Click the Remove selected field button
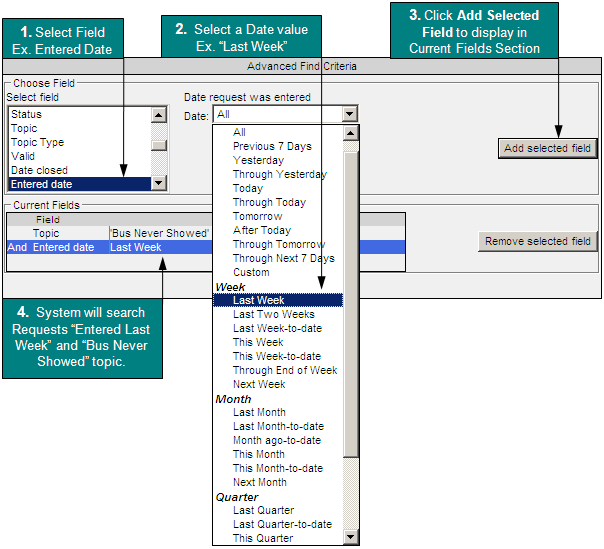The width and height of the screenshot is (604, 549). pyautogui.click(x=538, y=241)
